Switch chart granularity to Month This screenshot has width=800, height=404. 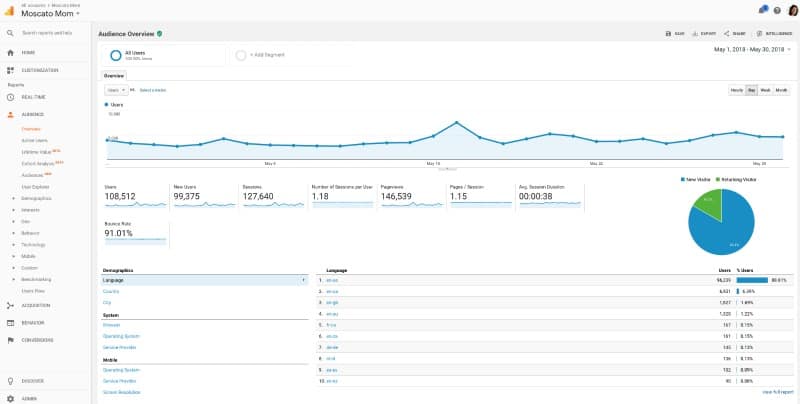point(782,90)
